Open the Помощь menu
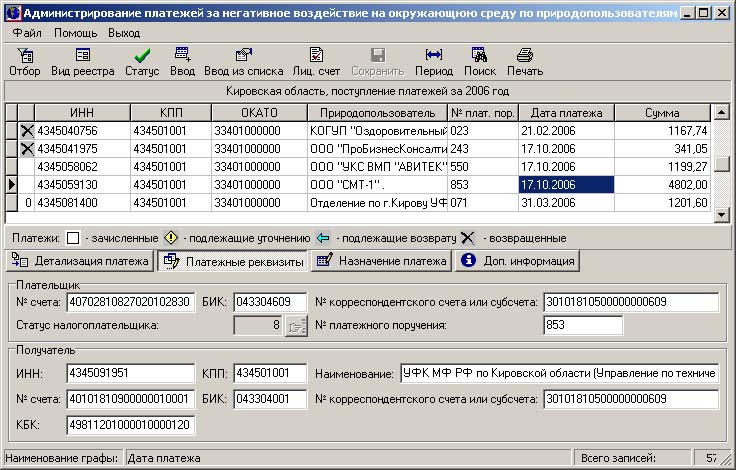736x470 pixels. point(75,33)
